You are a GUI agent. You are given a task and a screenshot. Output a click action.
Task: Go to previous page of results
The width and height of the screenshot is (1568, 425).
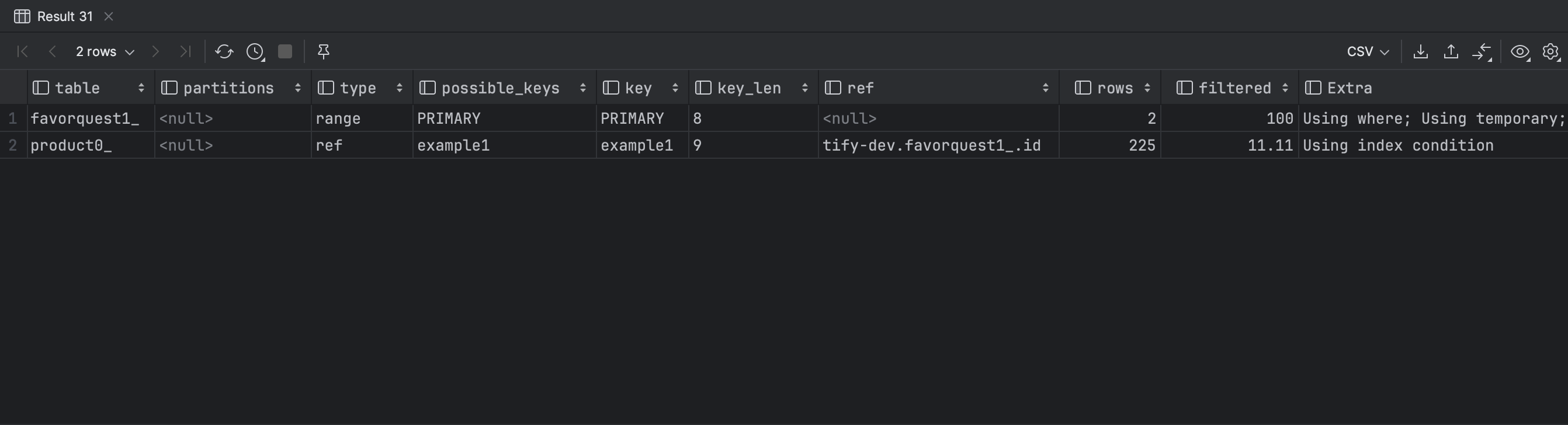click(53, 52)
